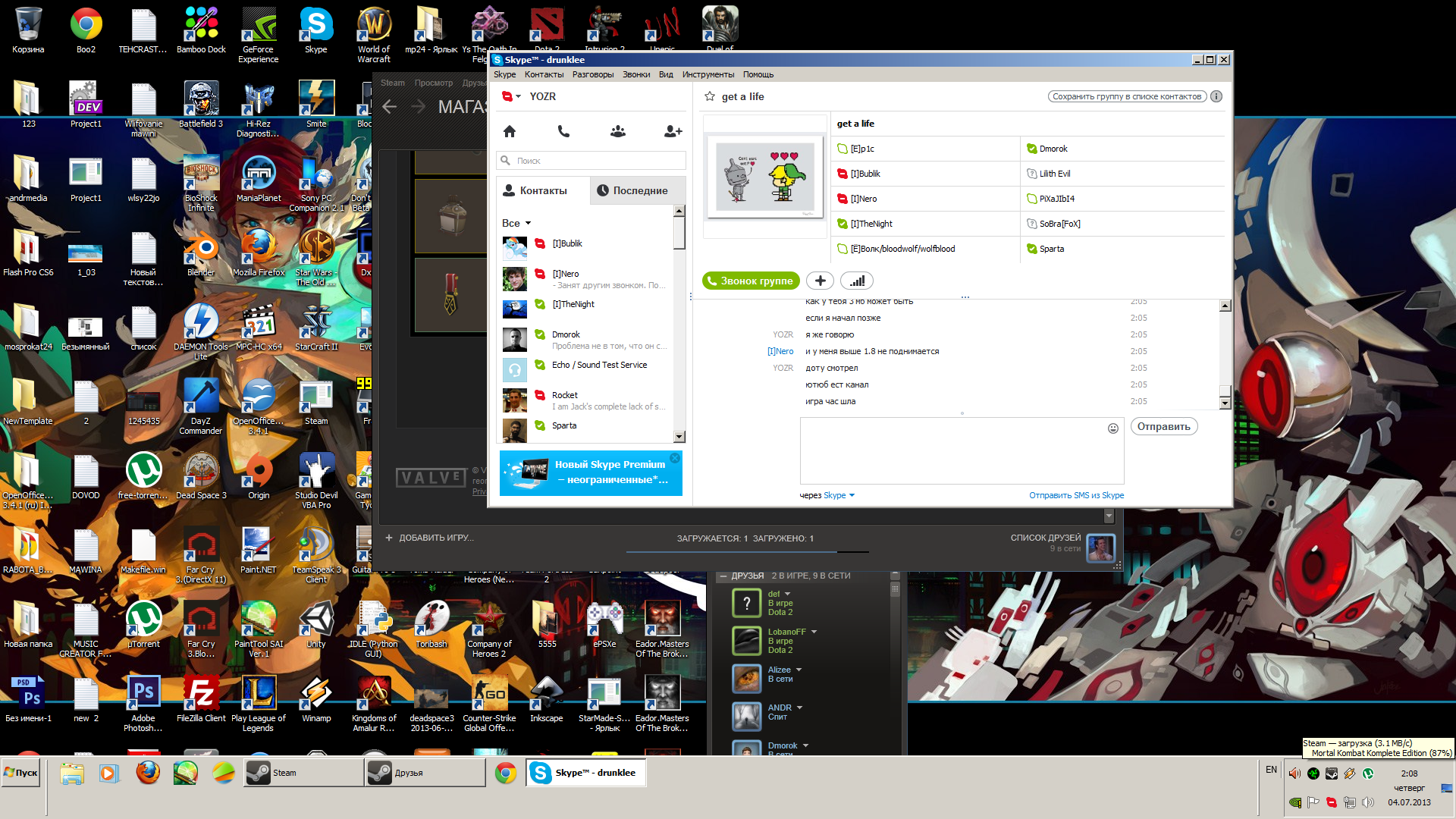Open the Разговоры menu in Skype
Image resolution: width=1456 pixels, height=819 pixels.
click(x=593, y=74)
